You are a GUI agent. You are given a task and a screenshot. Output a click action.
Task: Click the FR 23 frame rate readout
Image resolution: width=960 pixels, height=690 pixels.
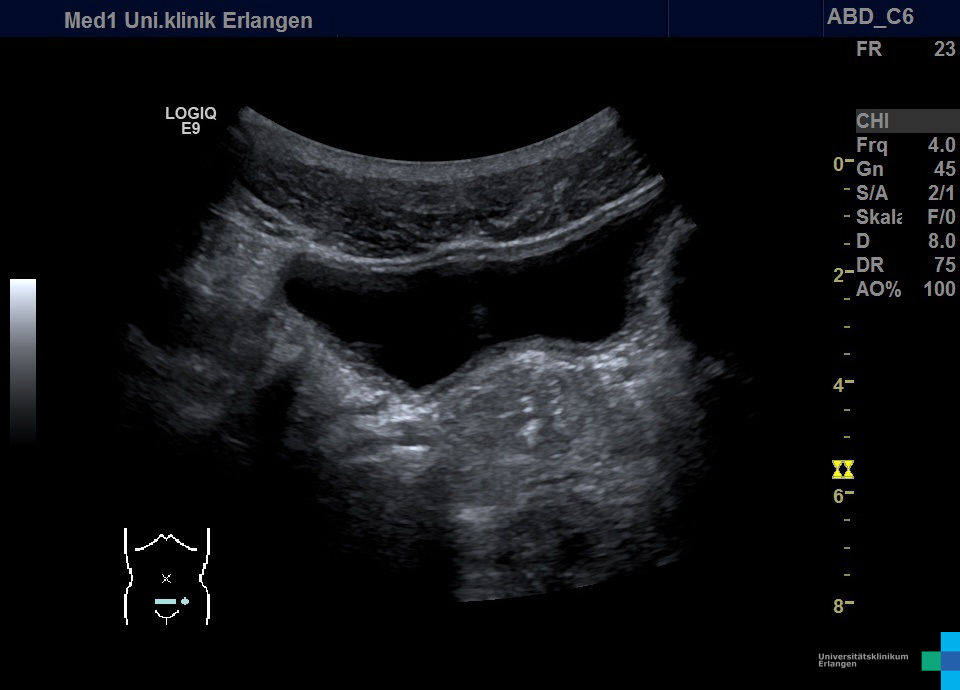click(905, 49)
